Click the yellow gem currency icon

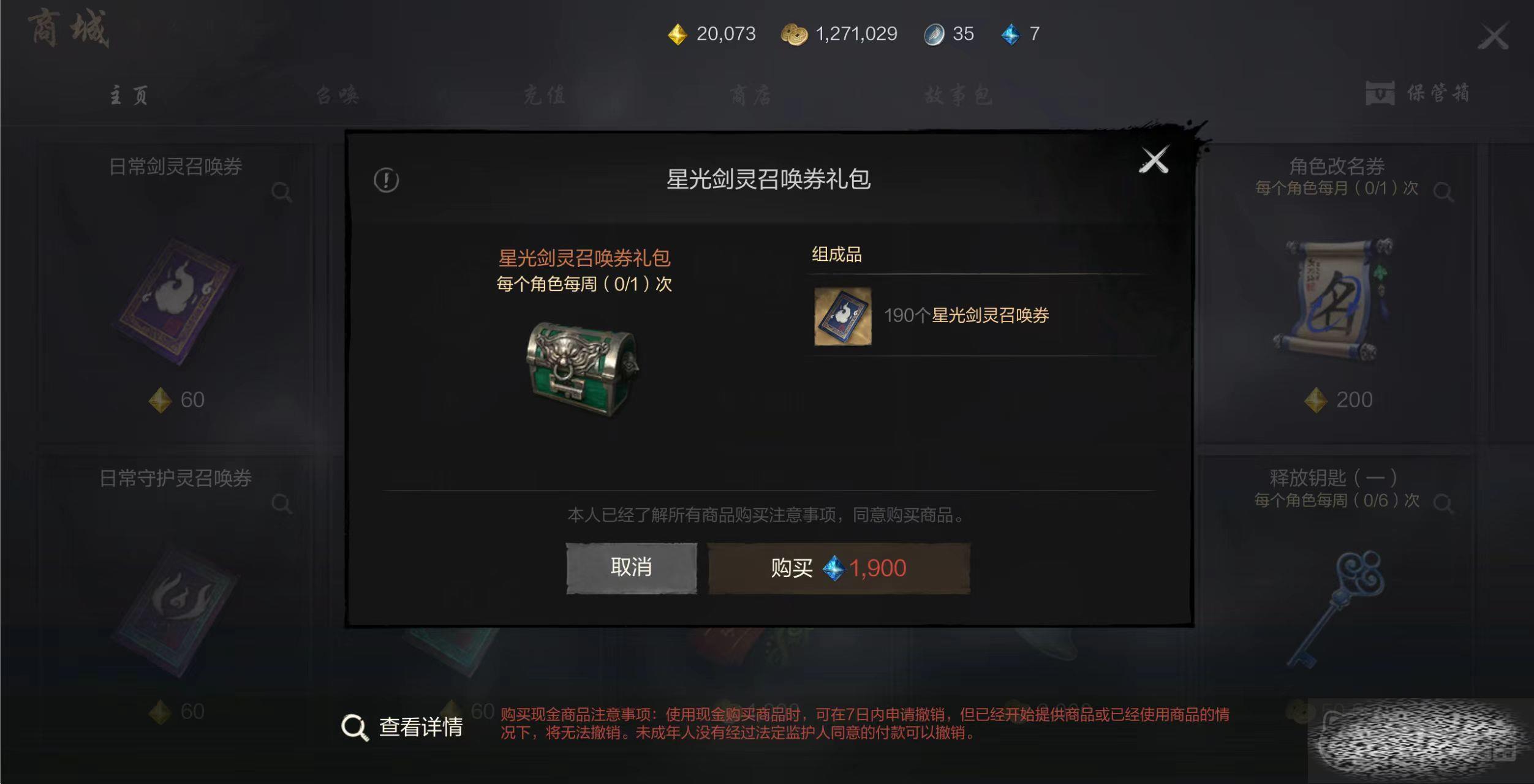coord(677,34)
